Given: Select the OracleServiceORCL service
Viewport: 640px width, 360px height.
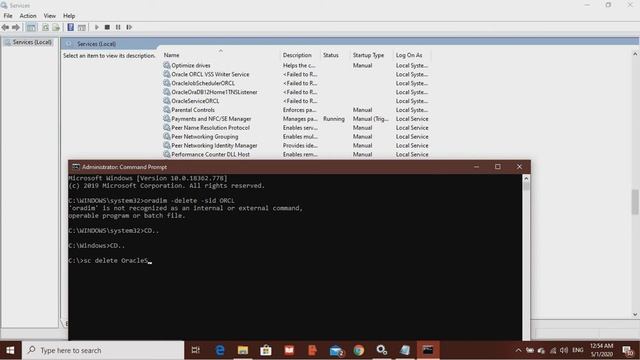Looking at the screenshot, I should (x=195, y=101).
